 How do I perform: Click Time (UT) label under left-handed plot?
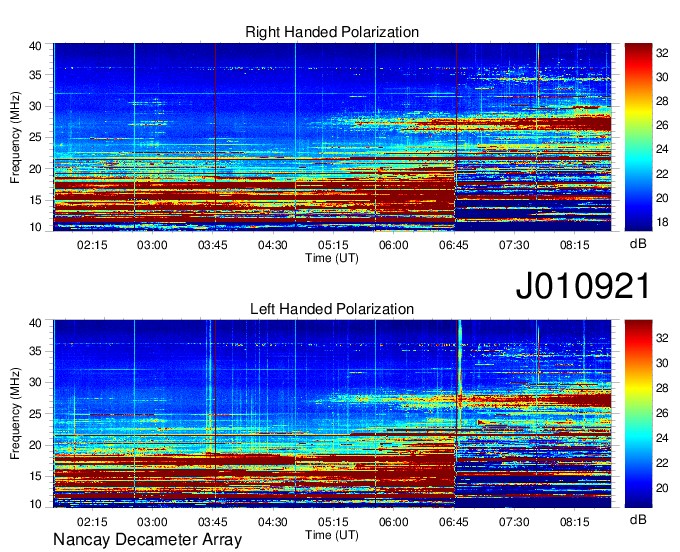332,535
